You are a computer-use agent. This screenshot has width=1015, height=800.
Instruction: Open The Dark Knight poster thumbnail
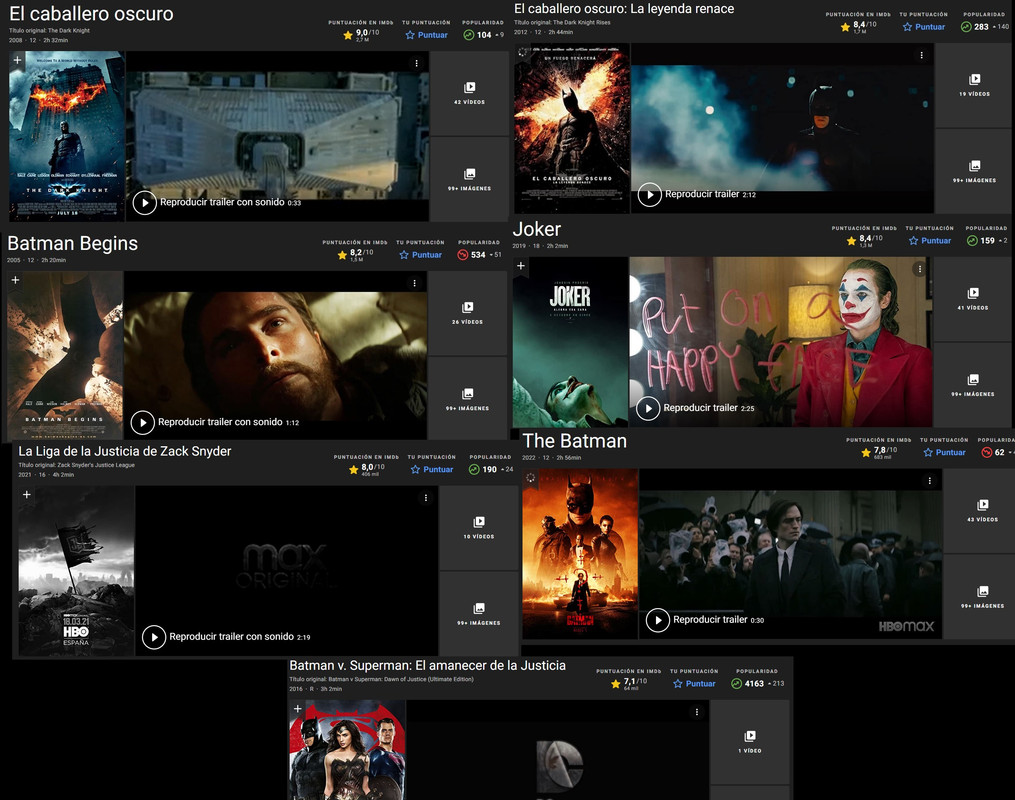(67, 137)
